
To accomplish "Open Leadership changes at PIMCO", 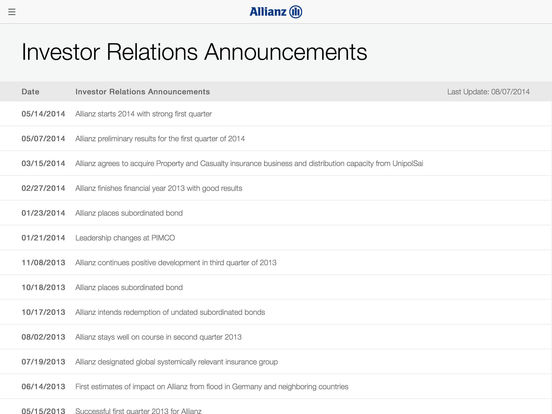I will tap(276, 238).
